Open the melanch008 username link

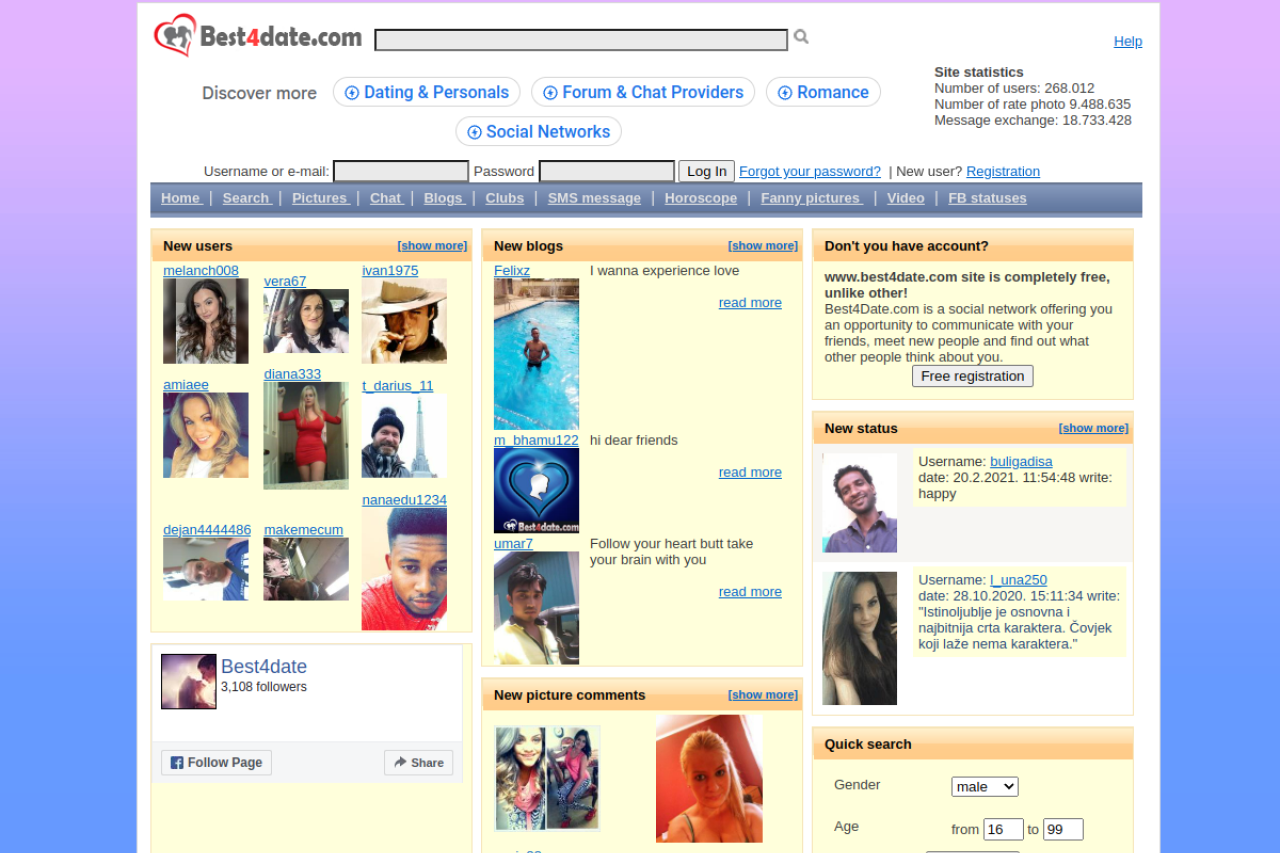201,270
